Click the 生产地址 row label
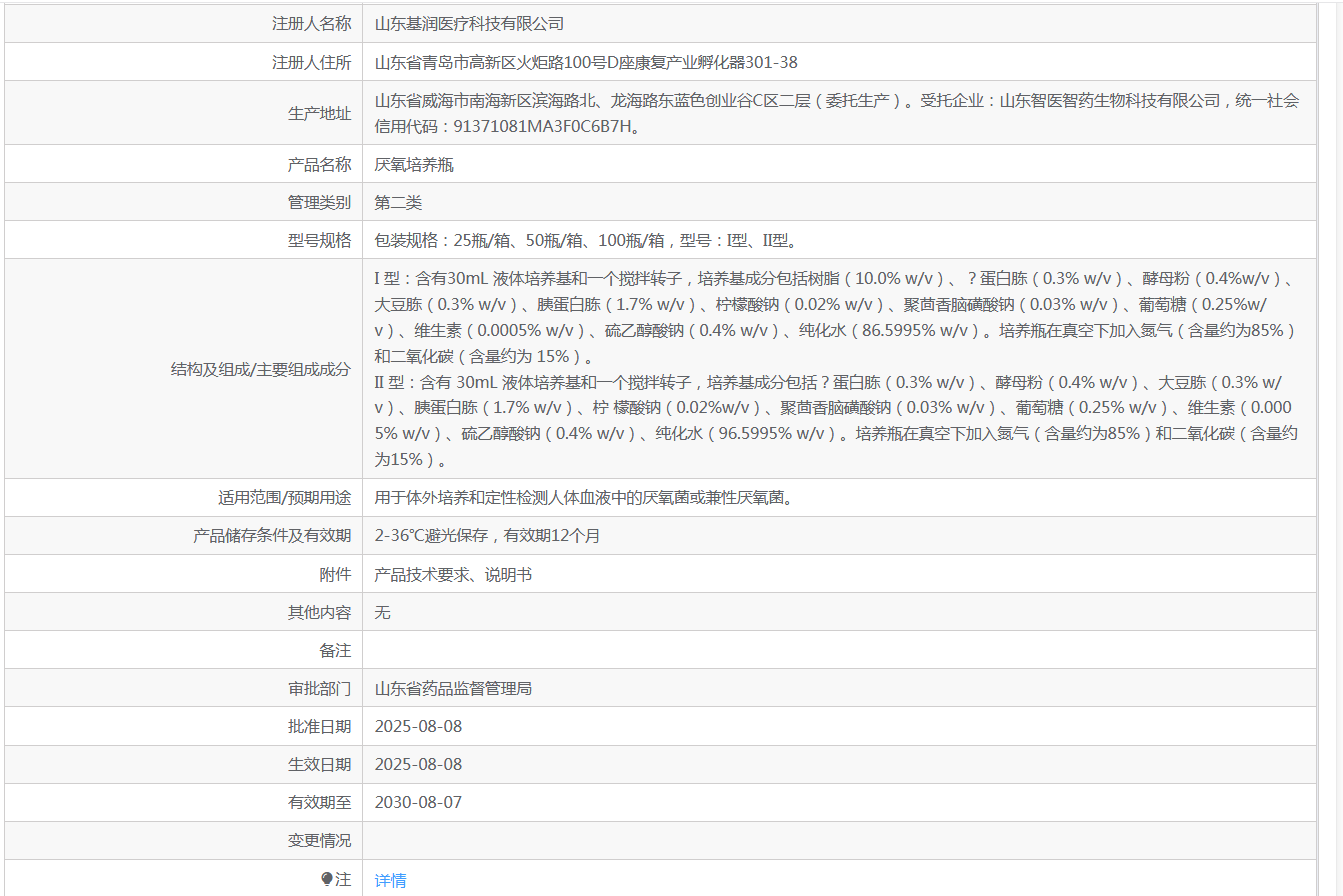Screen dimensions: 1343x896 coord(320,113)
